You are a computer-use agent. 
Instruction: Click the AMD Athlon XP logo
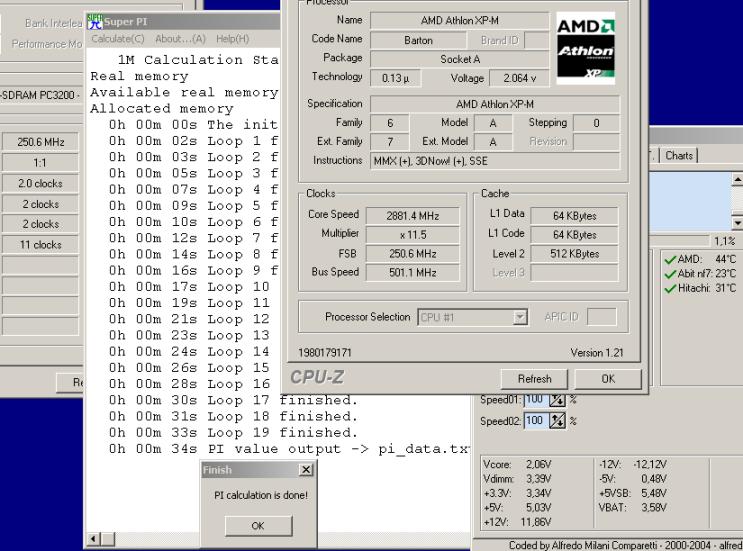[x=585, y=48]
